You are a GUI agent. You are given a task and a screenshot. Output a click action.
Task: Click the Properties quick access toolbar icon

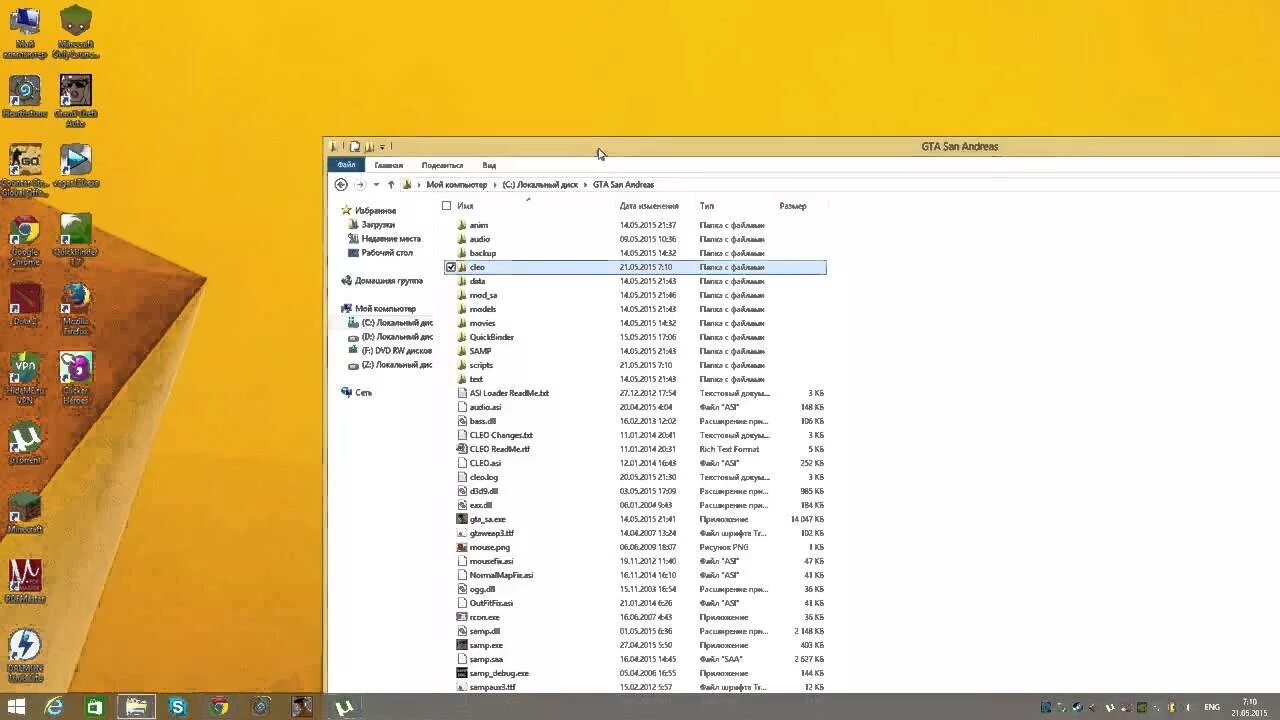(354, 147)
